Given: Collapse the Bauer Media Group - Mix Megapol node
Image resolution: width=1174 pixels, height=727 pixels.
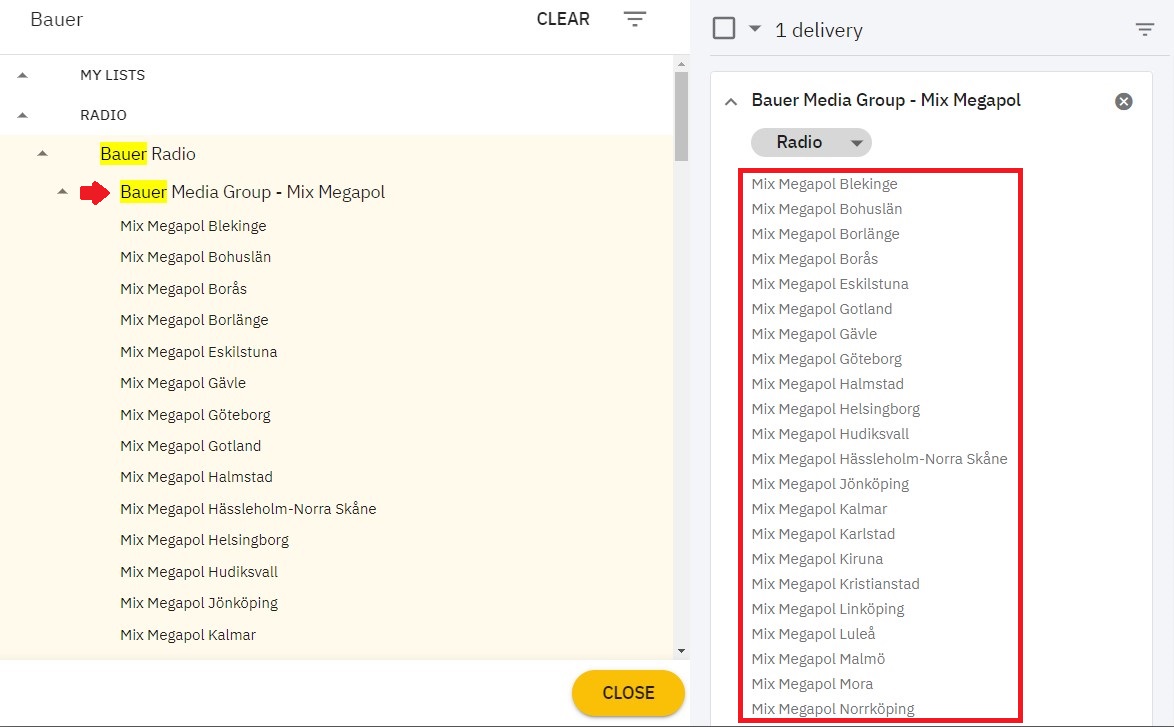Looking at the screenshot, I should tap(62, 192).
